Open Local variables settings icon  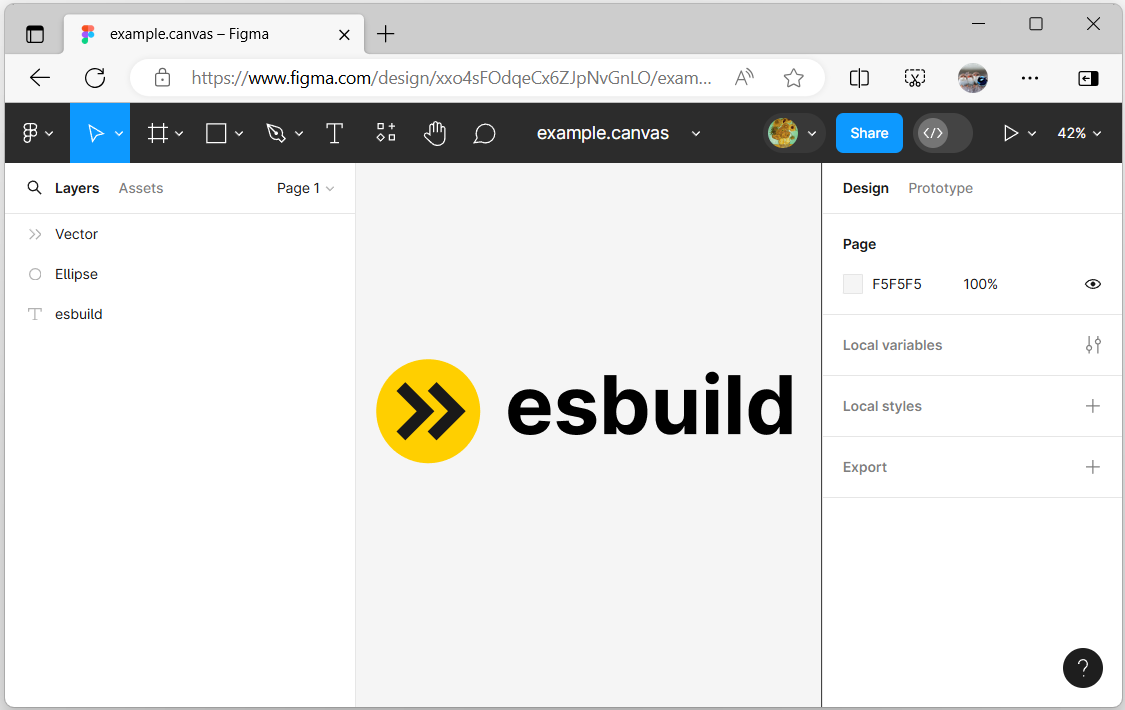(x=1093, y=345)
